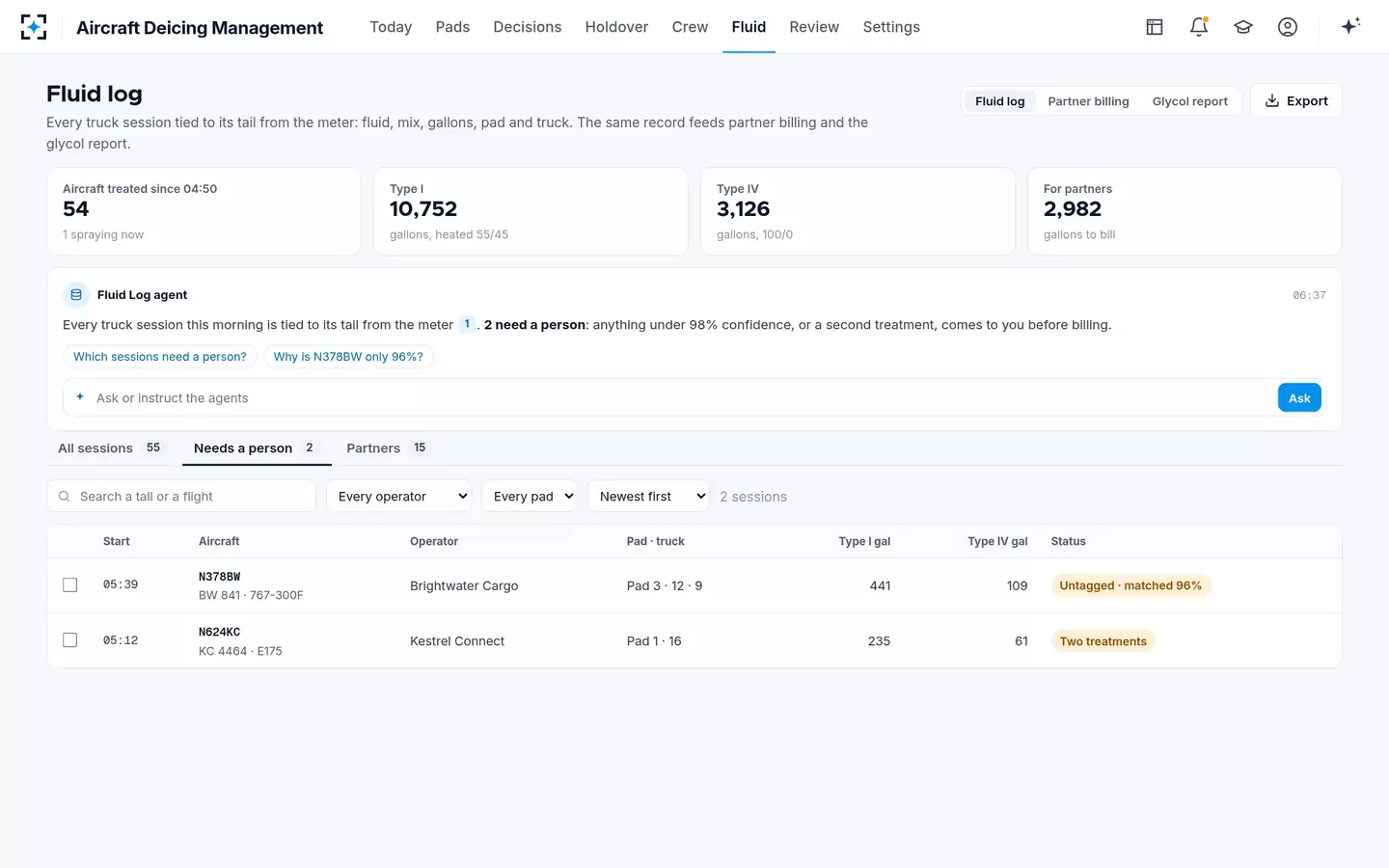Screen dimensions: 1389x868
Task: Go to the Today nav tab
Action: pos(391,27)
